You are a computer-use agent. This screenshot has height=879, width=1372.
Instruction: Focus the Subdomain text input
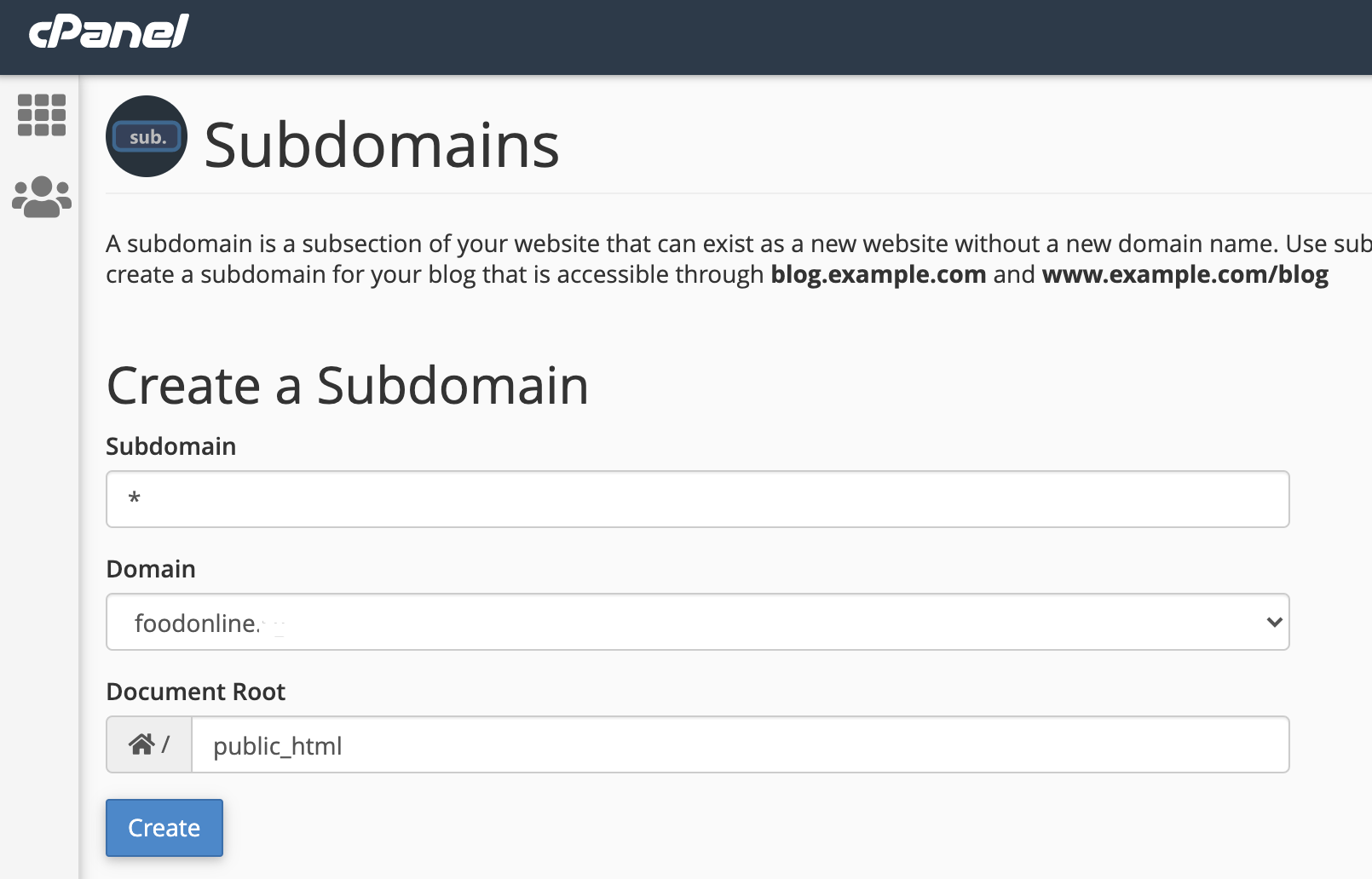coord(697,499)
